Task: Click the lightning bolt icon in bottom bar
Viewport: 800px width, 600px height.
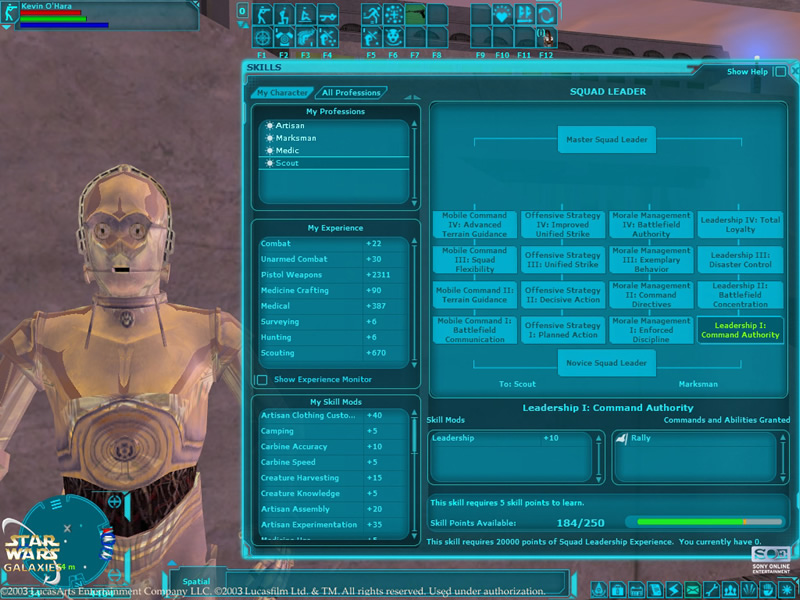Action: [x=673, y=589]
